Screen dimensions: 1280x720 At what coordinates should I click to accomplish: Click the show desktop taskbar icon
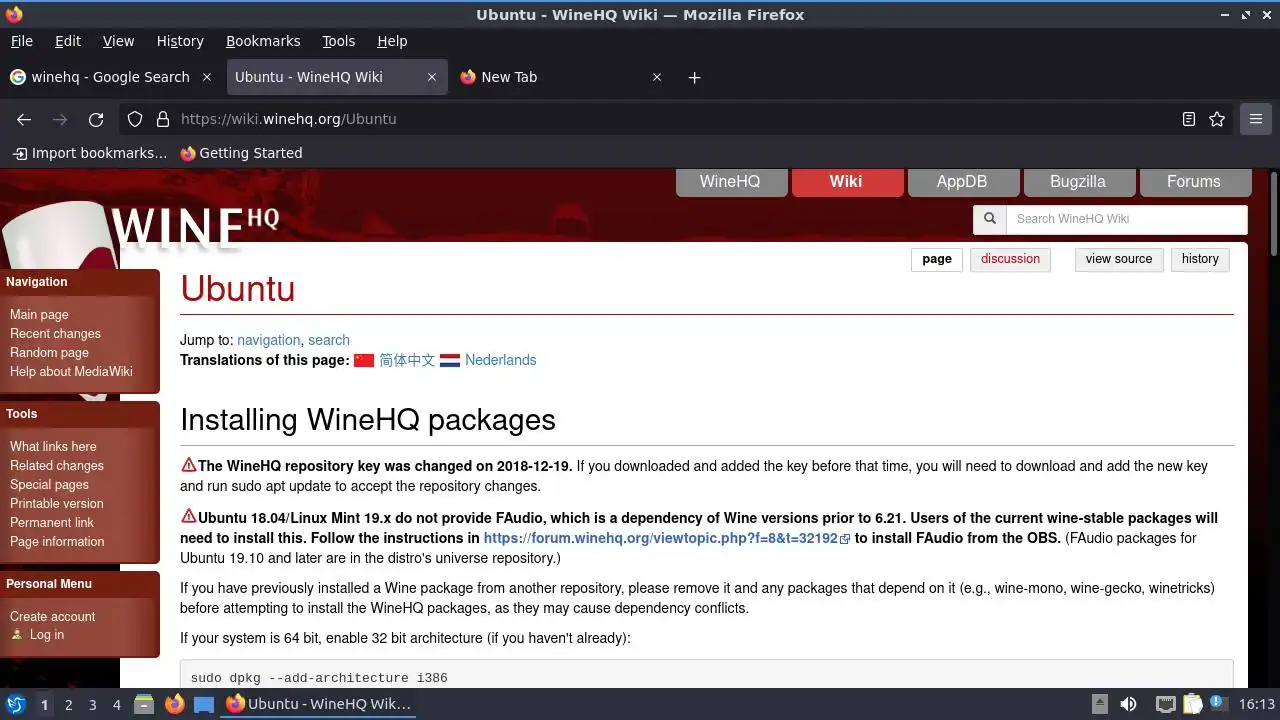[204, 704]
